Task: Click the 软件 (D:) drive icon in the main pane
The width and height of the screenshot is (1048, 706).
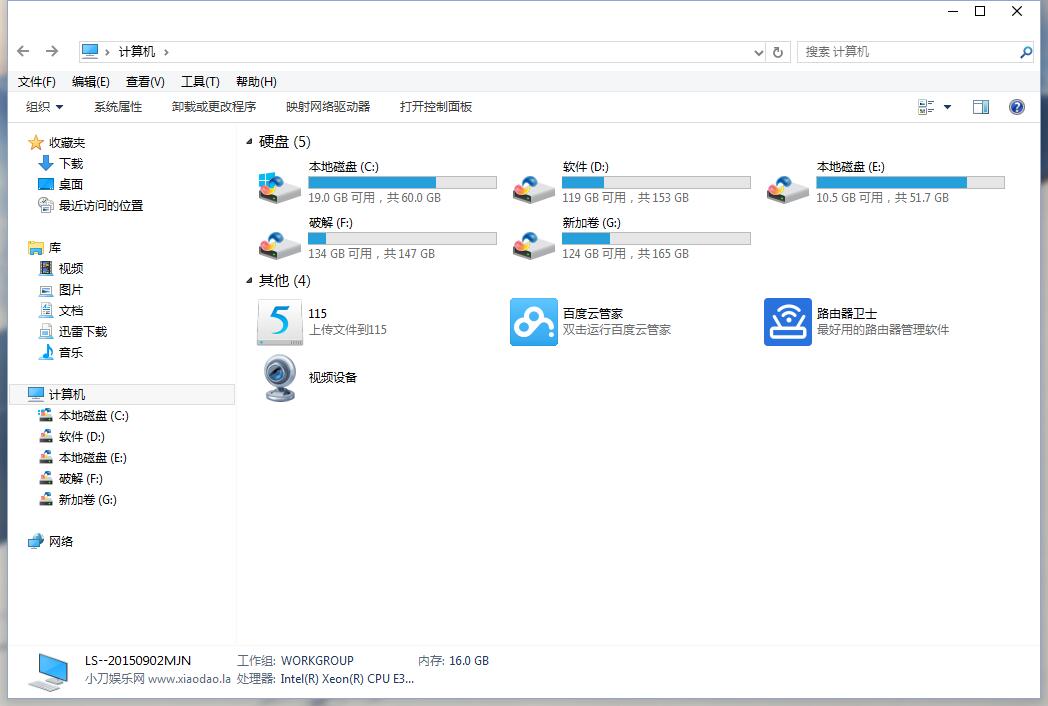Action: 533,189
